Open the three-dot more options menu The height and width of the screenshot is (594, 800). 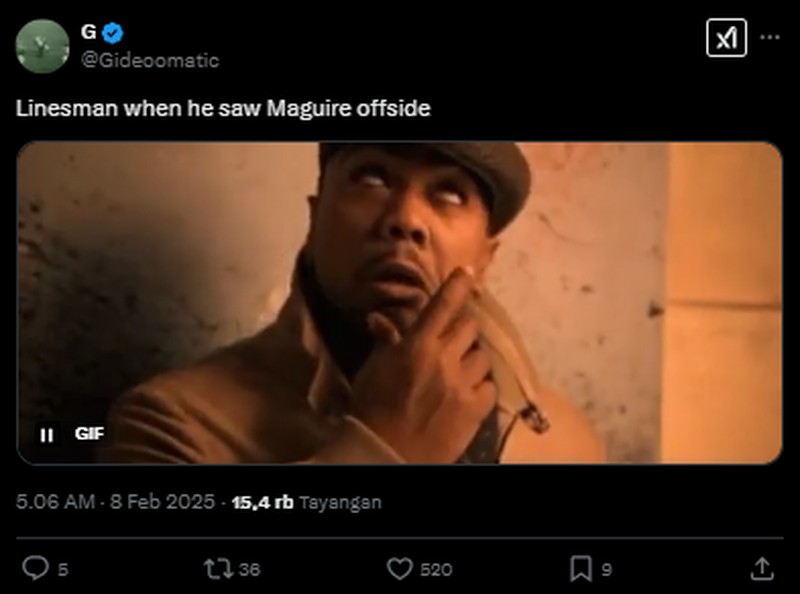[x=770, y=37]
